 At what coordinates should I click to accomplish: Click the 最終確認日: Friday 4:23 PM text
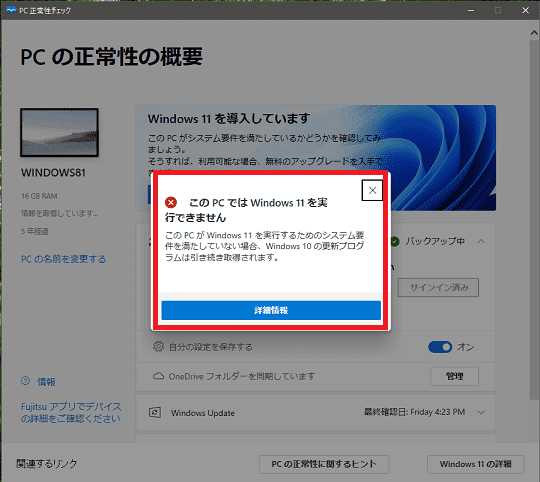tap(415, 412)
